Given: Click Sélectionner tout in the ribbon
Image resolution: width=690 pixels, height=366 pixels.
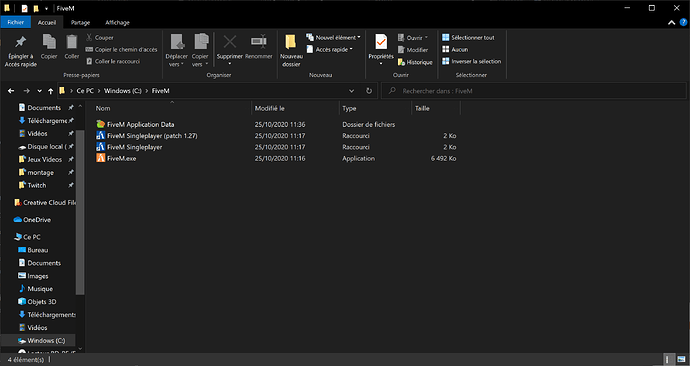Looking at the screenshot, I should (x=468, y=38).
